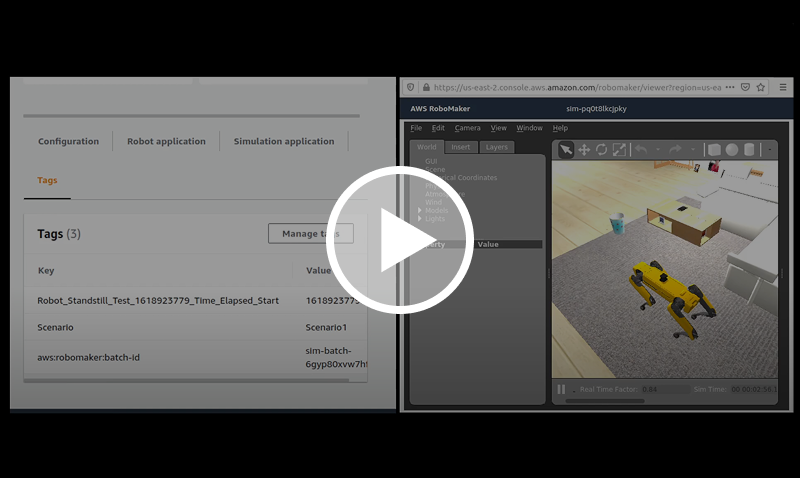Open the page actions three-dot menu
The width and height of the screenshot is (800, 478).
click(x=730, y=87)
